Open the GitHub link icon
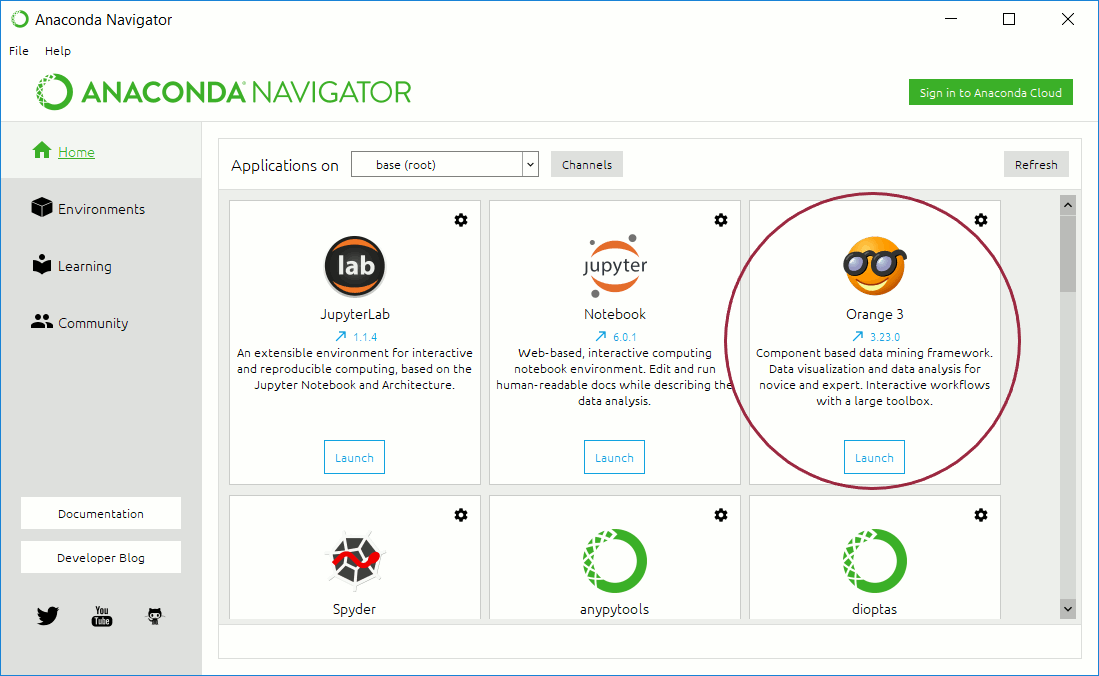This screenshot has height=676, width=1099. [x=154, y=616]
